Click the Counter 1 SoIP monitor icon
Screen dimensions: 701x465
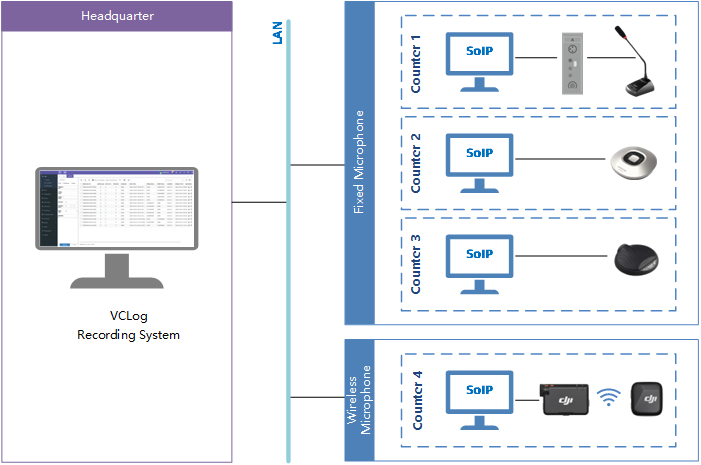[480, 58]
